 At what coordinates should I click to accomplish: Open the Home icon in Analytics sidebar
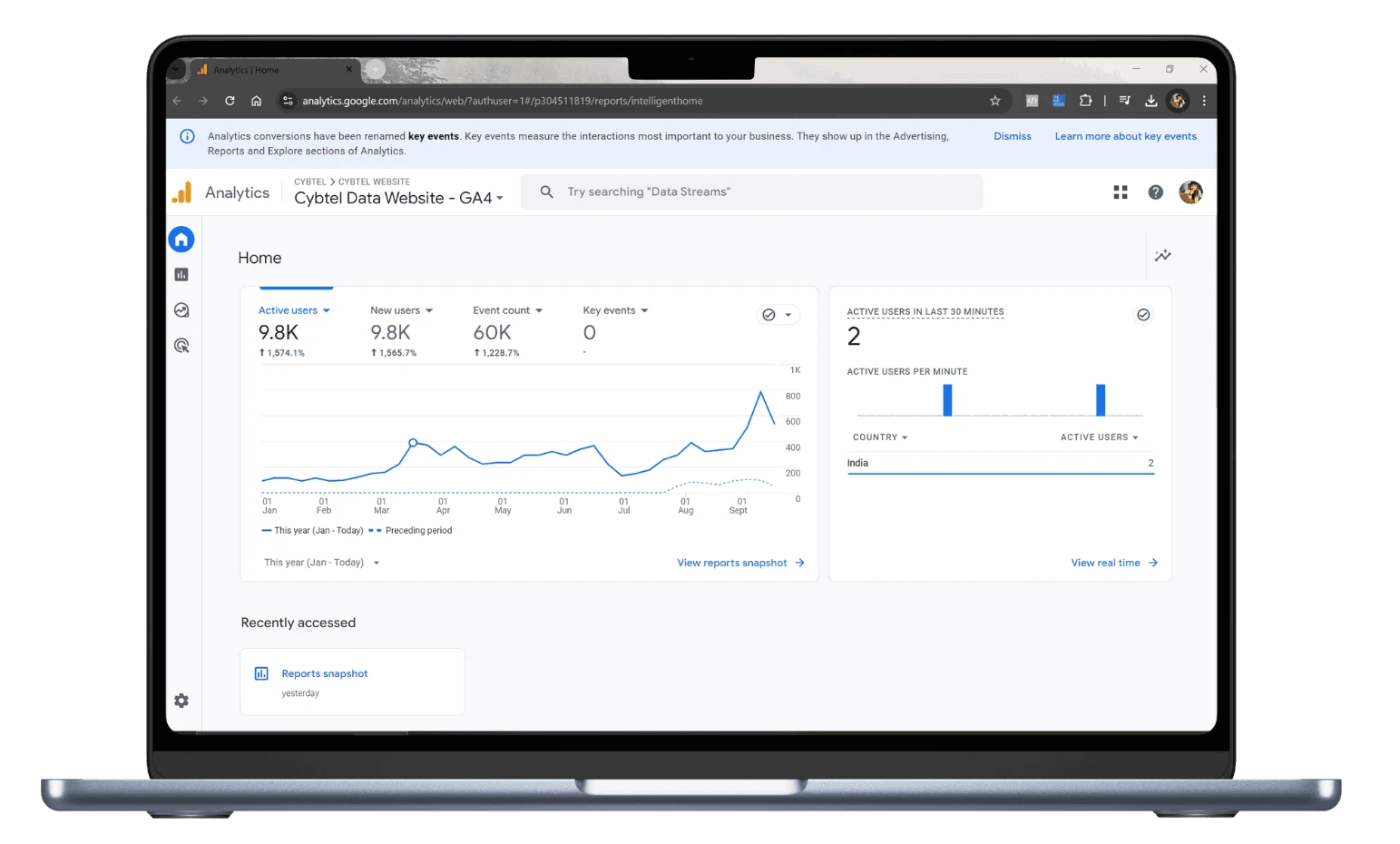pos(181,240)
